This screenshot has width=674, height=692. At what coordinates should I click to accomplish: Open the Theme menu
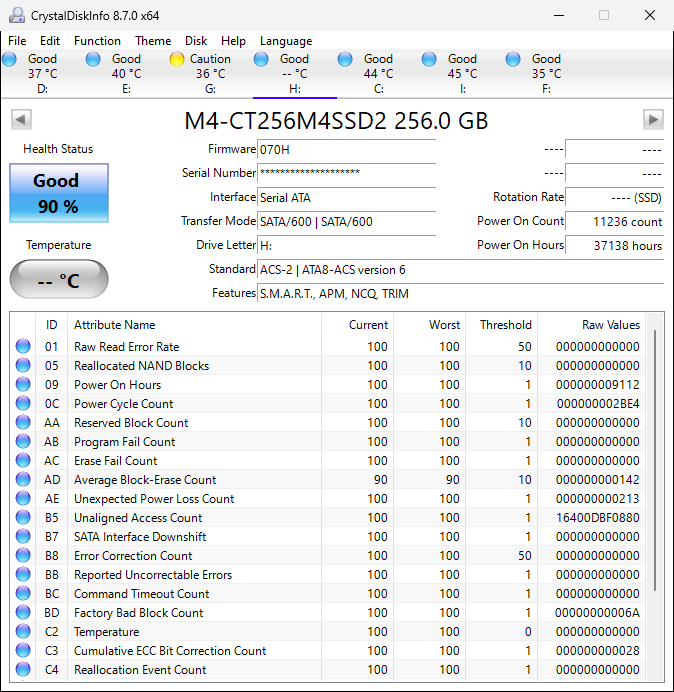(153, 41)
